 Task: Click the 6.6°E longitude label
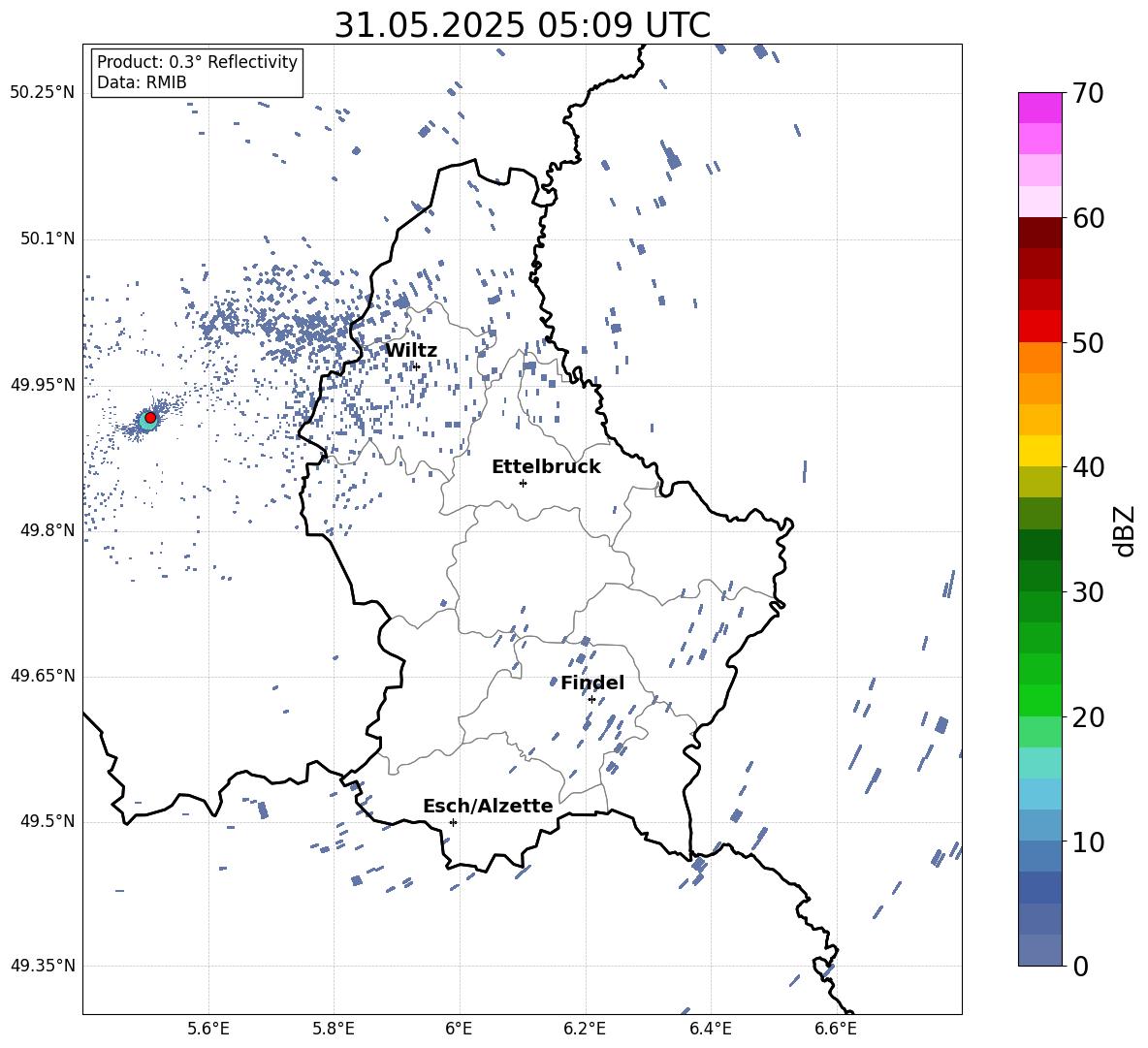(836, 1029)
